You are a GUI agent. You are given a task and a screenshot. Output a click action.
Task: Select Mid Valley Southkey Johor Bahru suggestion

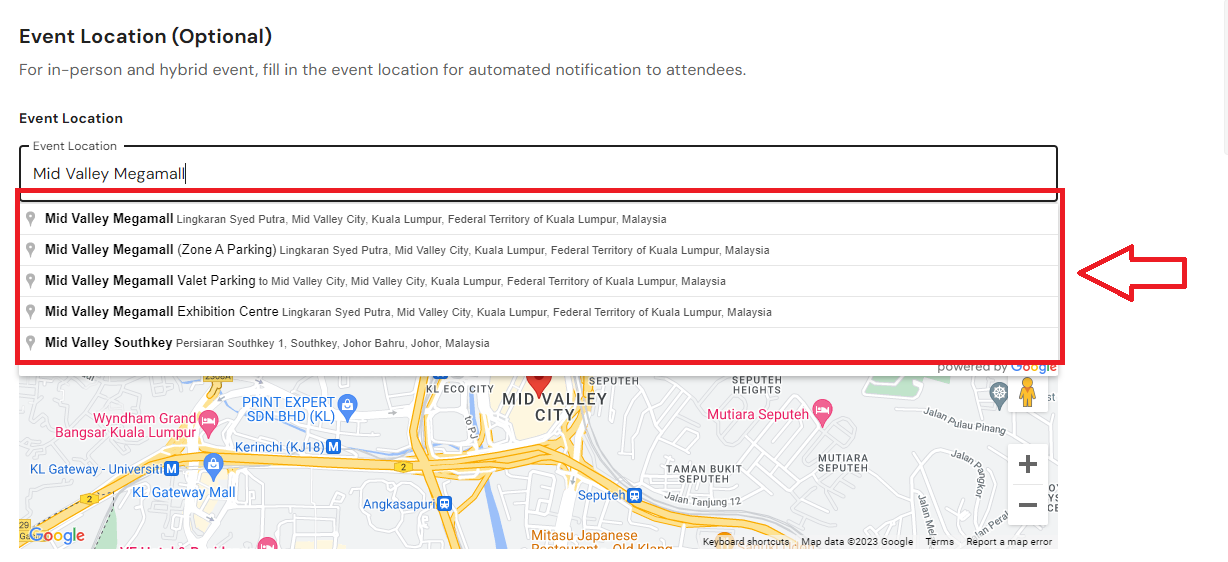coord(539,343)
